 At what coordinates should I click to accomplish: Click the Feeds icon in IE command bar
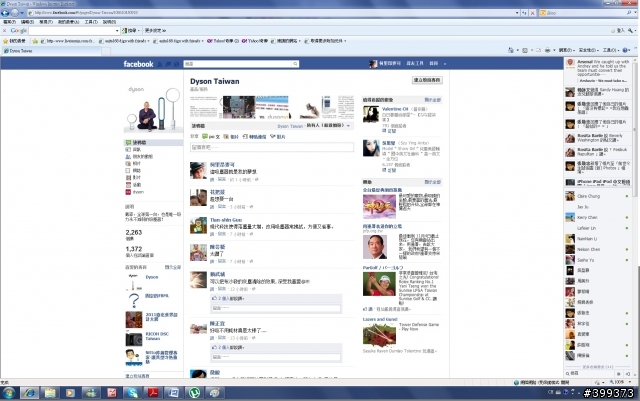point(525,50)
